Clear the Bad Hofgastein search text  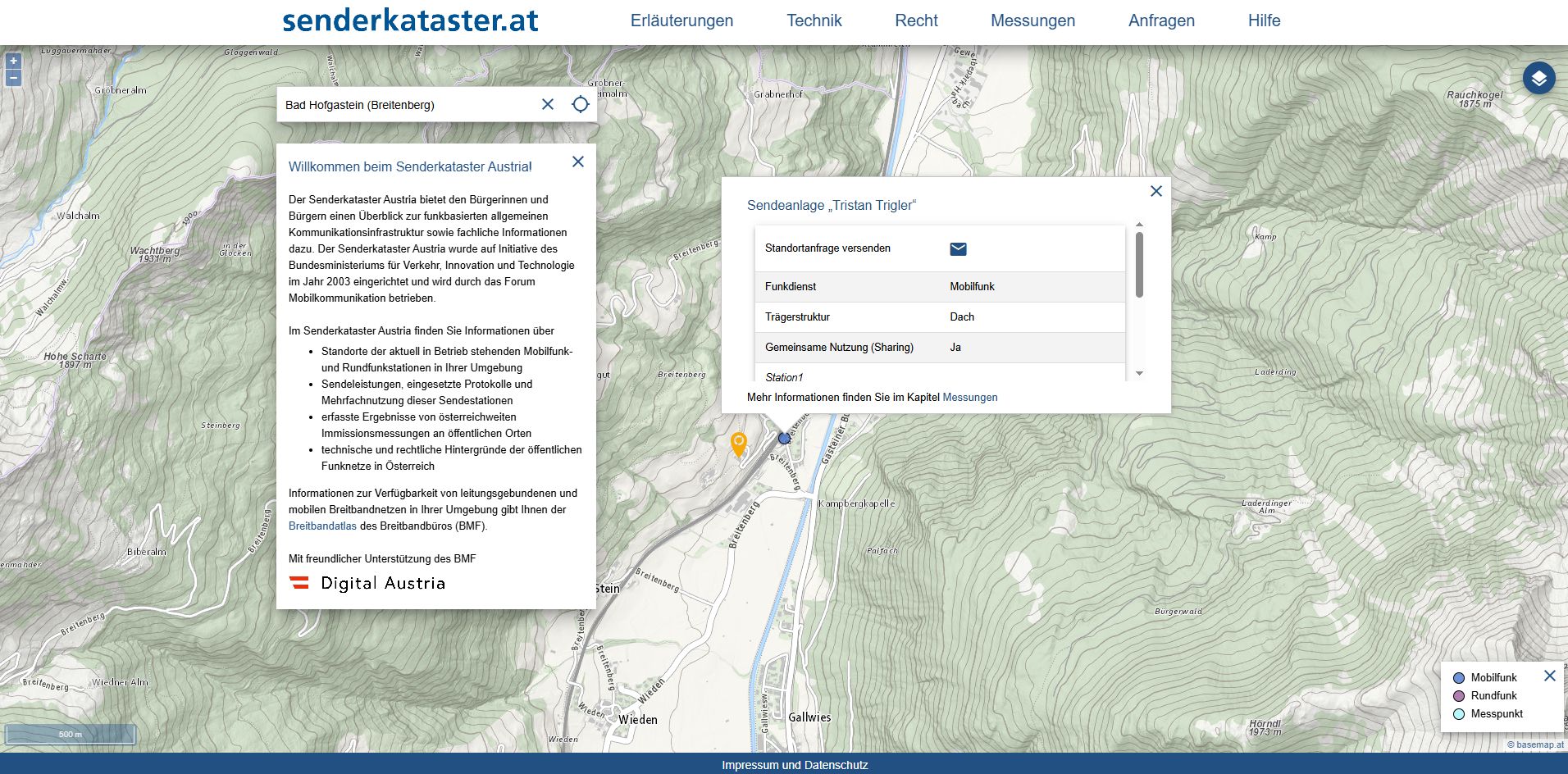tap(548, 104)
